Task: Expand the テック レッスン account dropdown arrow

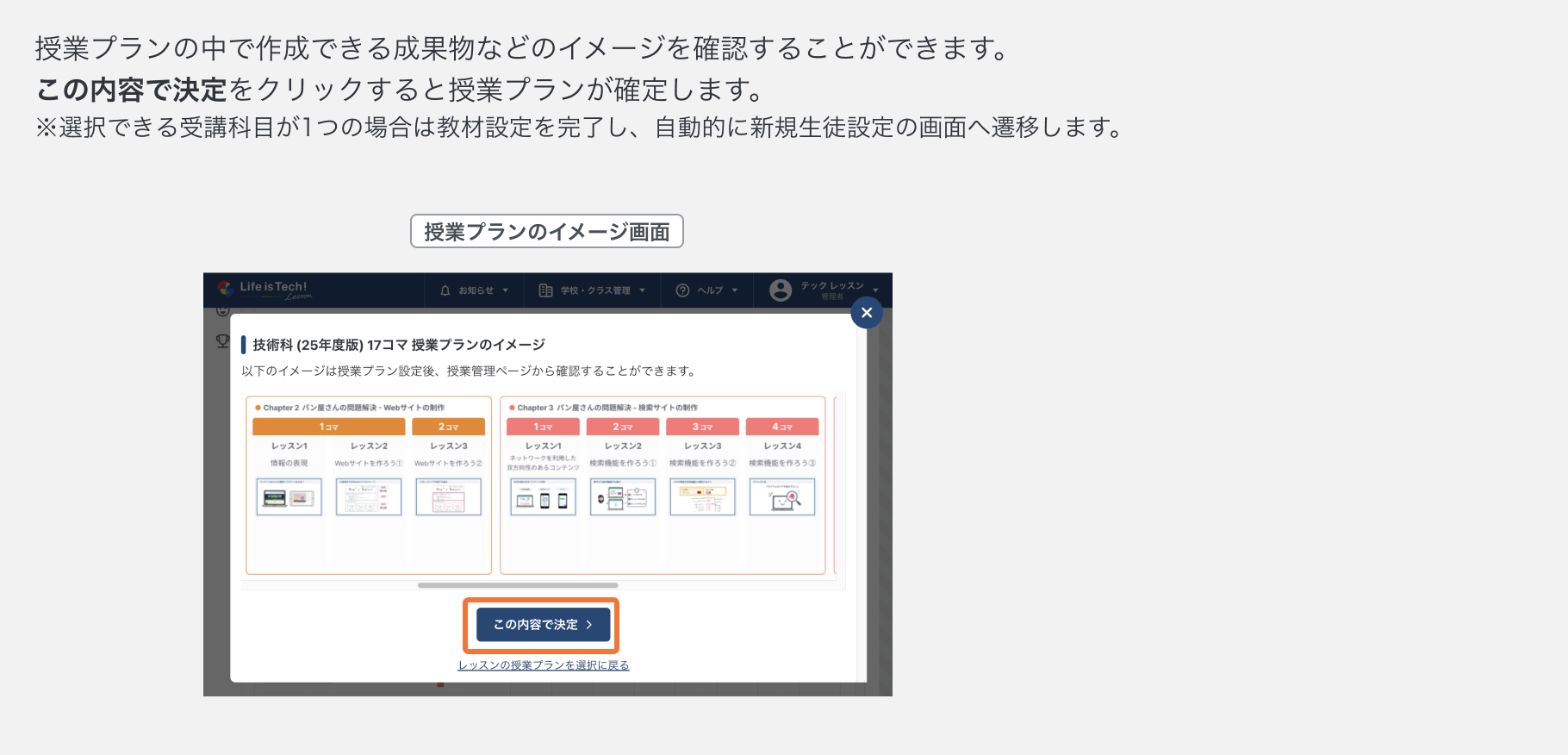Action: (875, 290)
